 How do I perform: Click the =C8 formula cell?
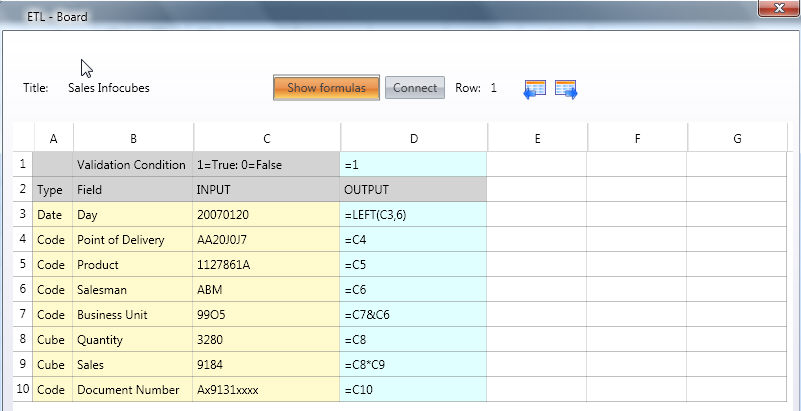413,340
